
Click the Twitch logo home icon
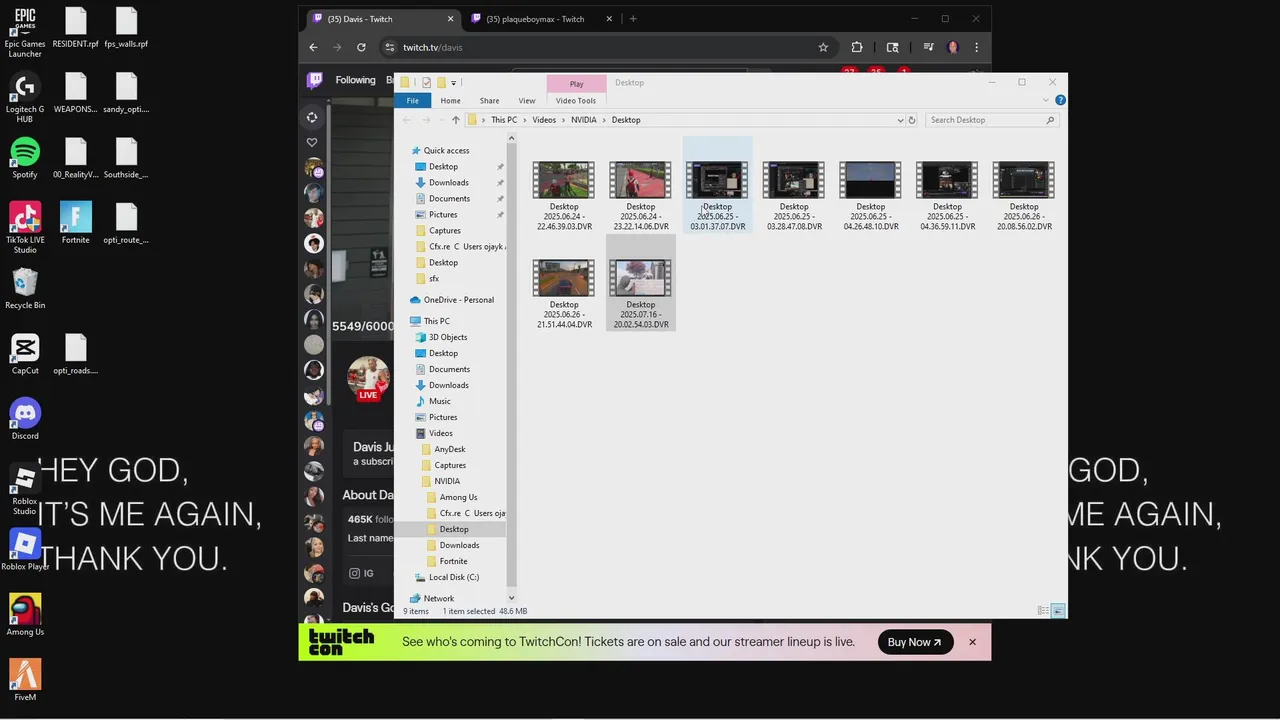point(314,80)
